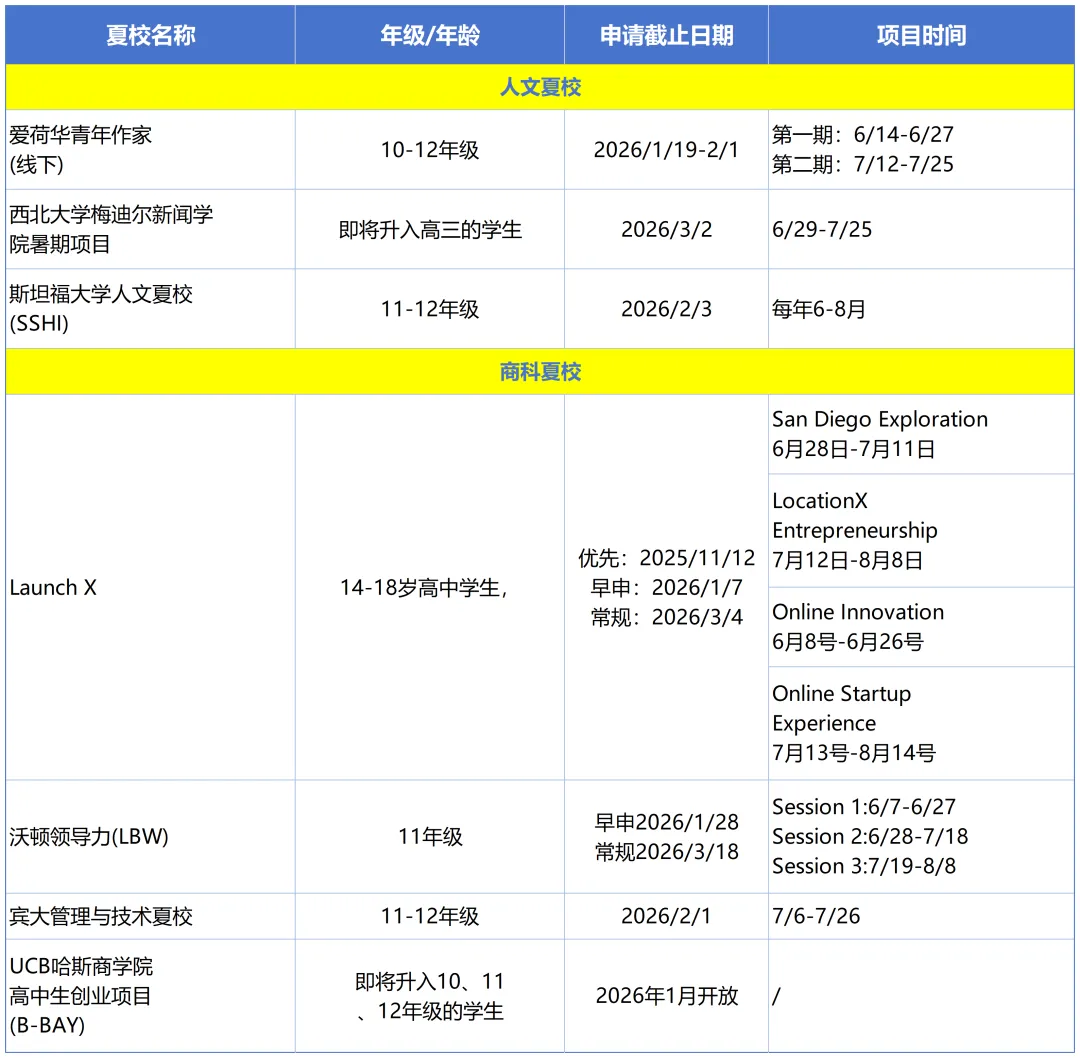Image resolution: width=1080 pixels, height=1058 pixels.
Task: Select the UCB哈斯商学院 B-BAY cell
Action: (x=150, y=996)
